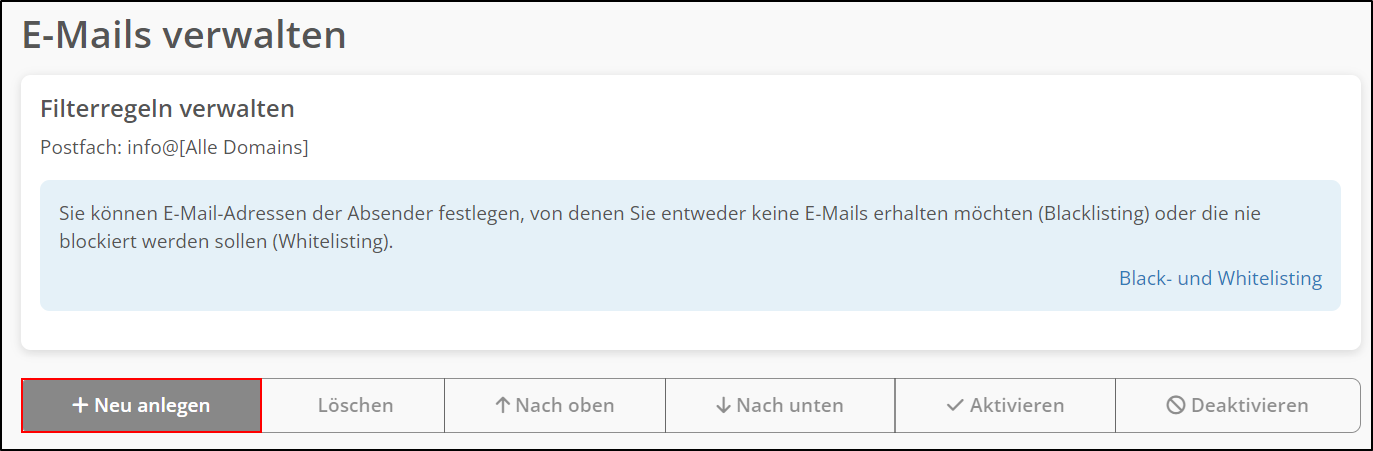
Task: Move the rule down using Nach unten
Action: 780,405
